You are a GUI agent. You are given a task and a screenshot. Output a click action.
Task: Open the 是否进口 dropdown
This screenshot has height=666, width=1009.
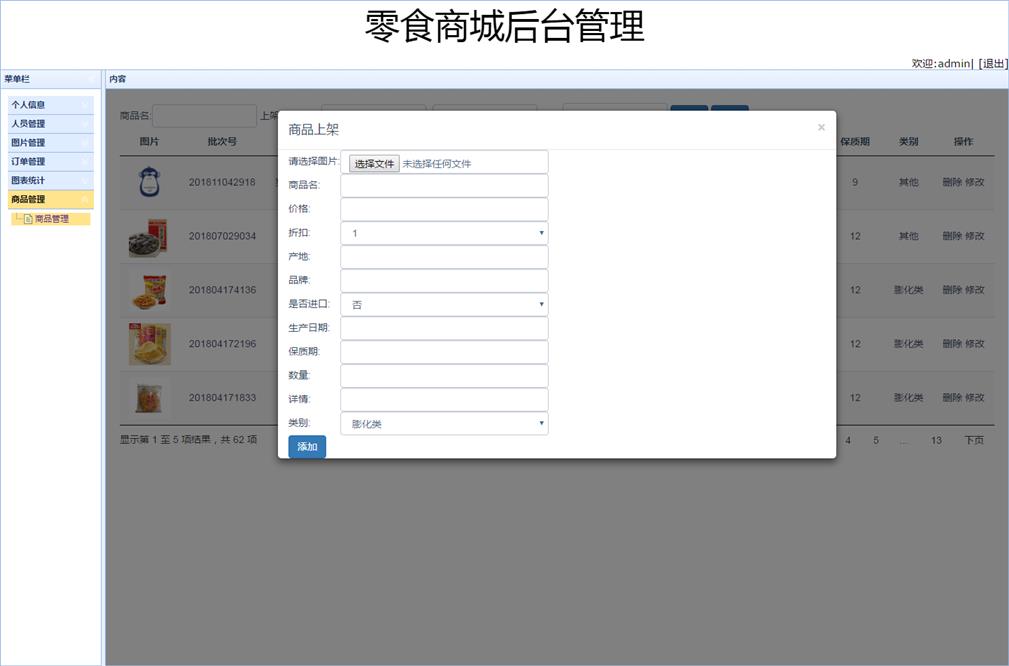coord(444,305)
